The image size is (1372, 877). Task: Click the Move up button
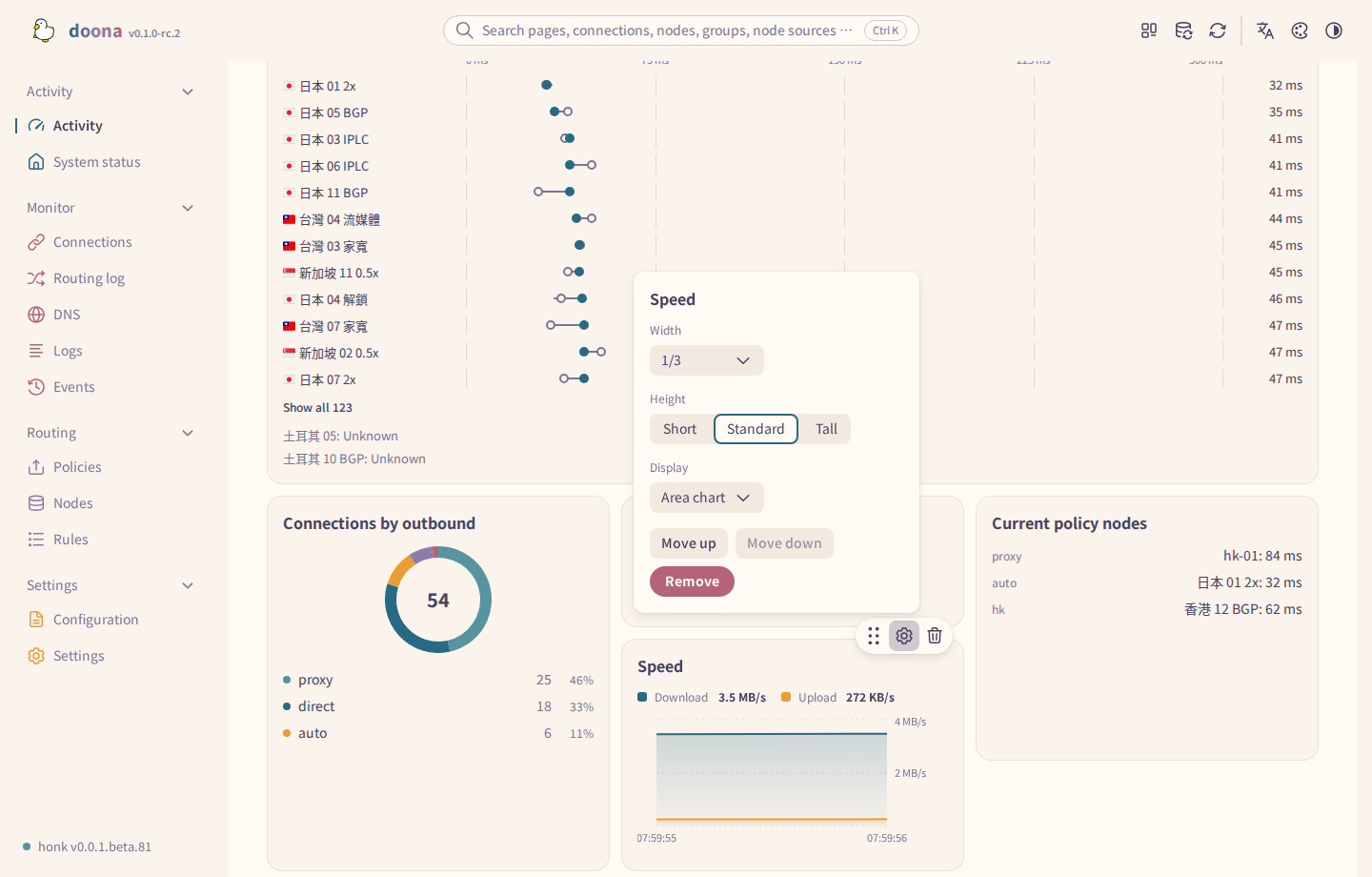(689, 543)
